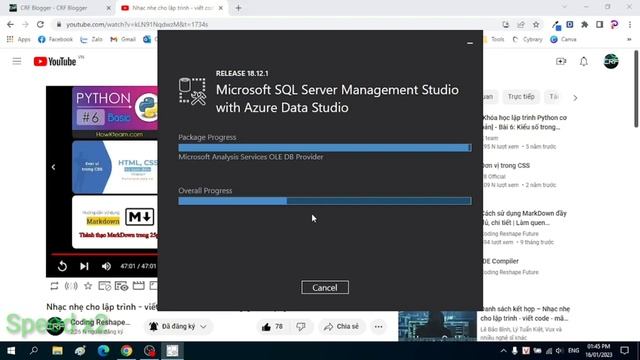Open the mix thumbnail beside Danh sách kết hợp
The image size is (640, 360).
[x=437, y=326]
